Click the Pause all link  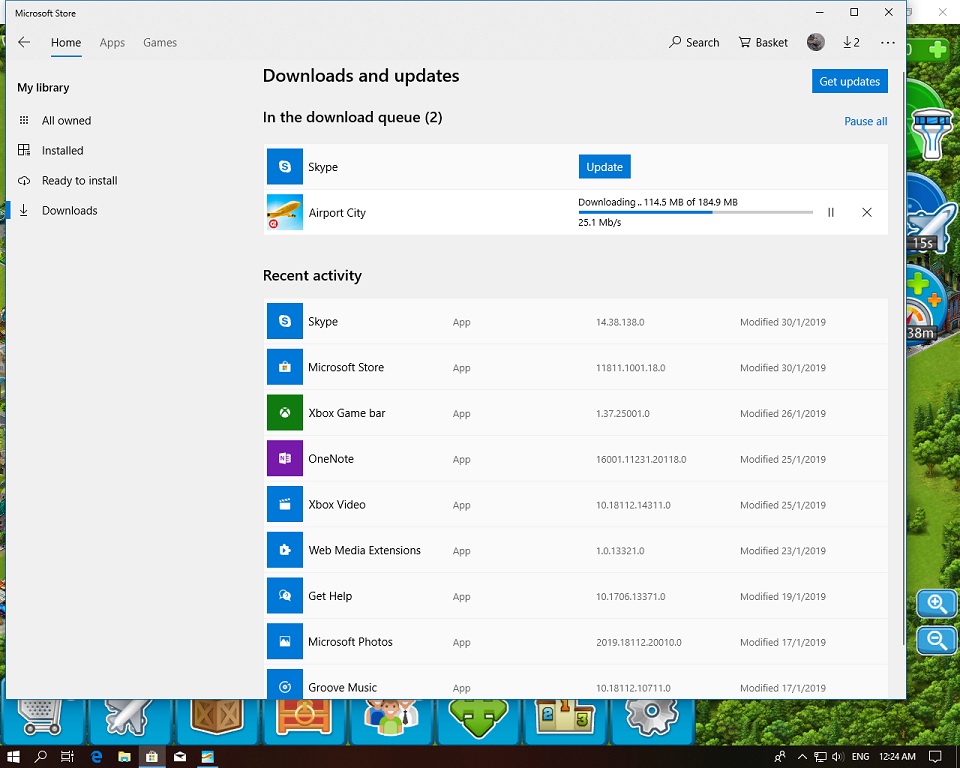tap(866, 121)
